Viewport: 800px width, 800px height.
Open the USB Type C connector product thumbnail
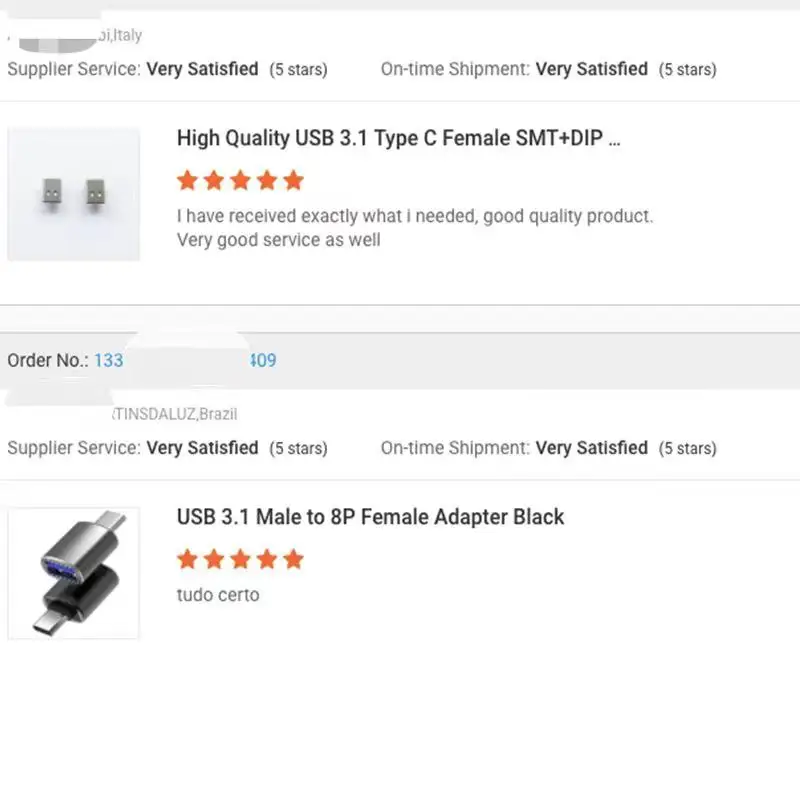click(x=74, y=194)
